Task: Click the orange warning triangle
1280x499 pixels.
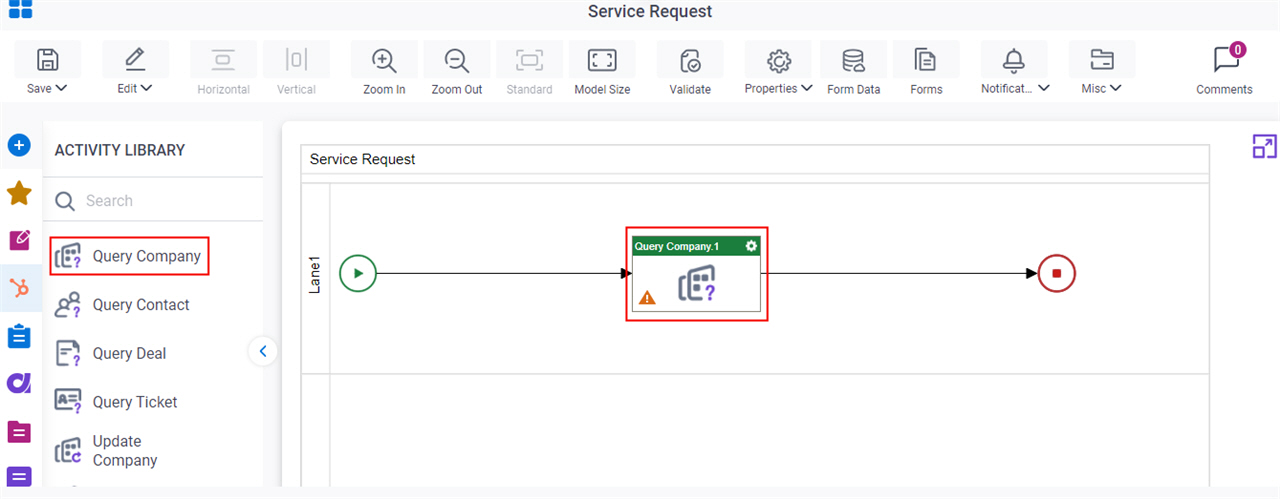Action: [647, 297]
